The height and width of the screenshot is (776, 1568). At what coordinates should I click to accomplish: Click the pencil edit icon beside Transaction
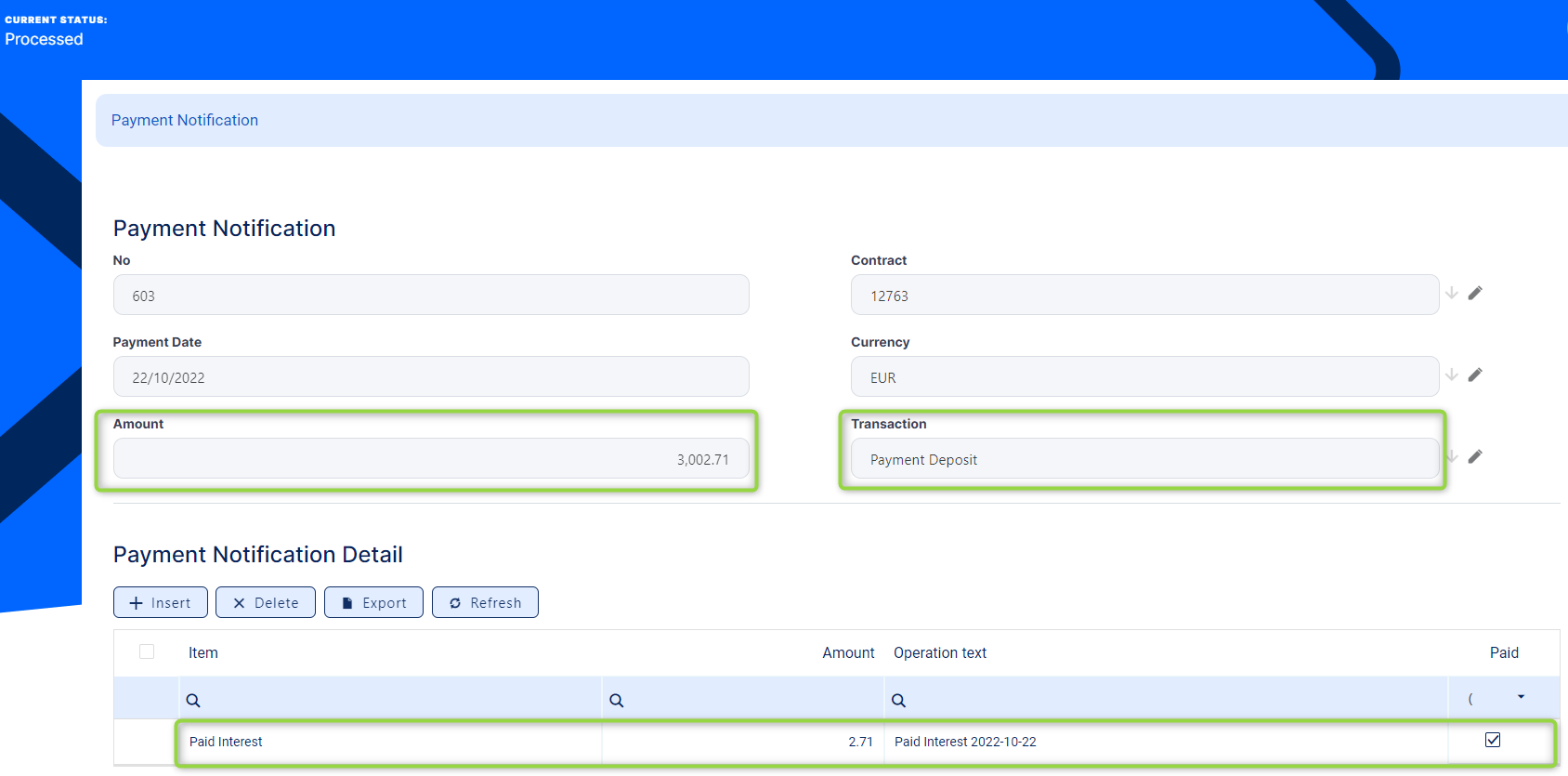tap(1475, 457)
